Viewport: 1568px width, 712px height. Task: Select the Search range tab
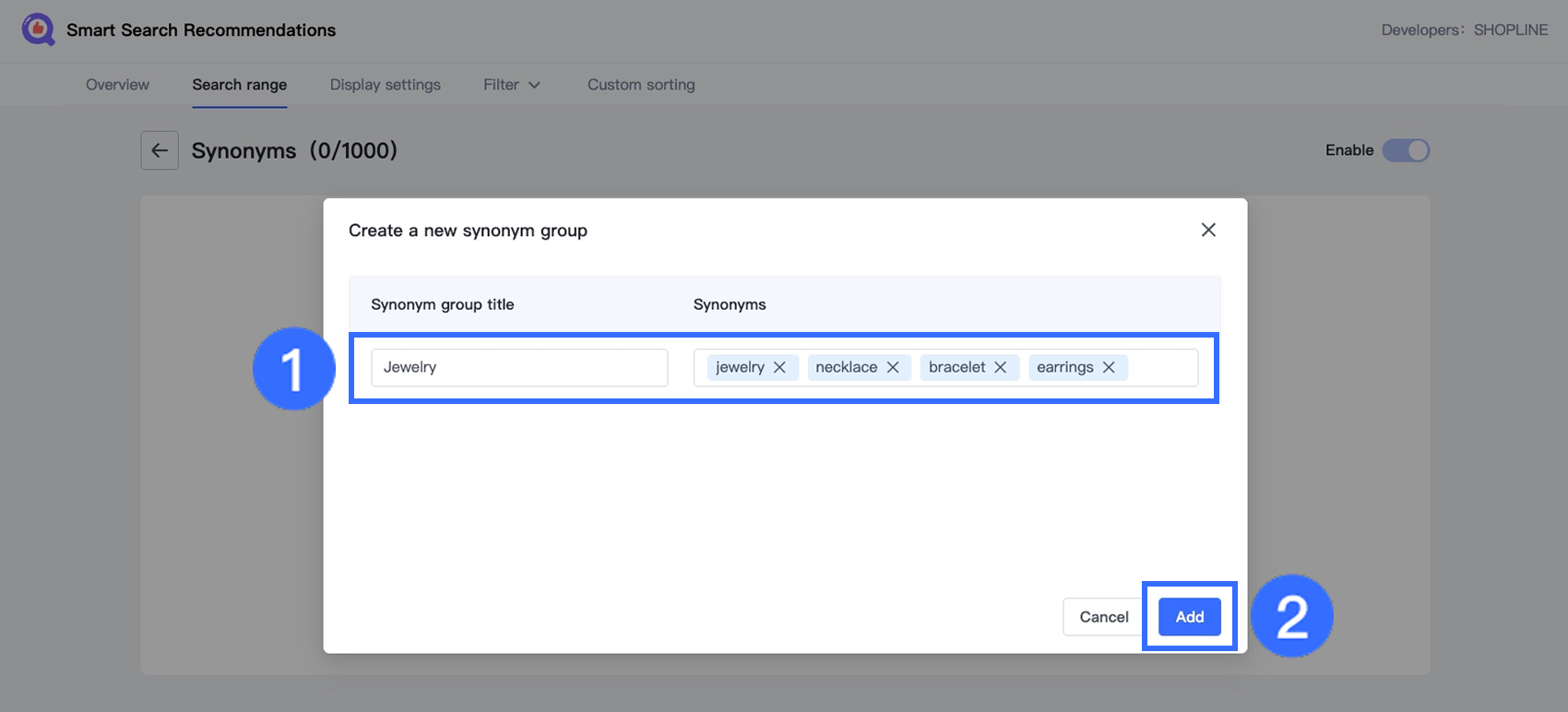click(239, 85)
